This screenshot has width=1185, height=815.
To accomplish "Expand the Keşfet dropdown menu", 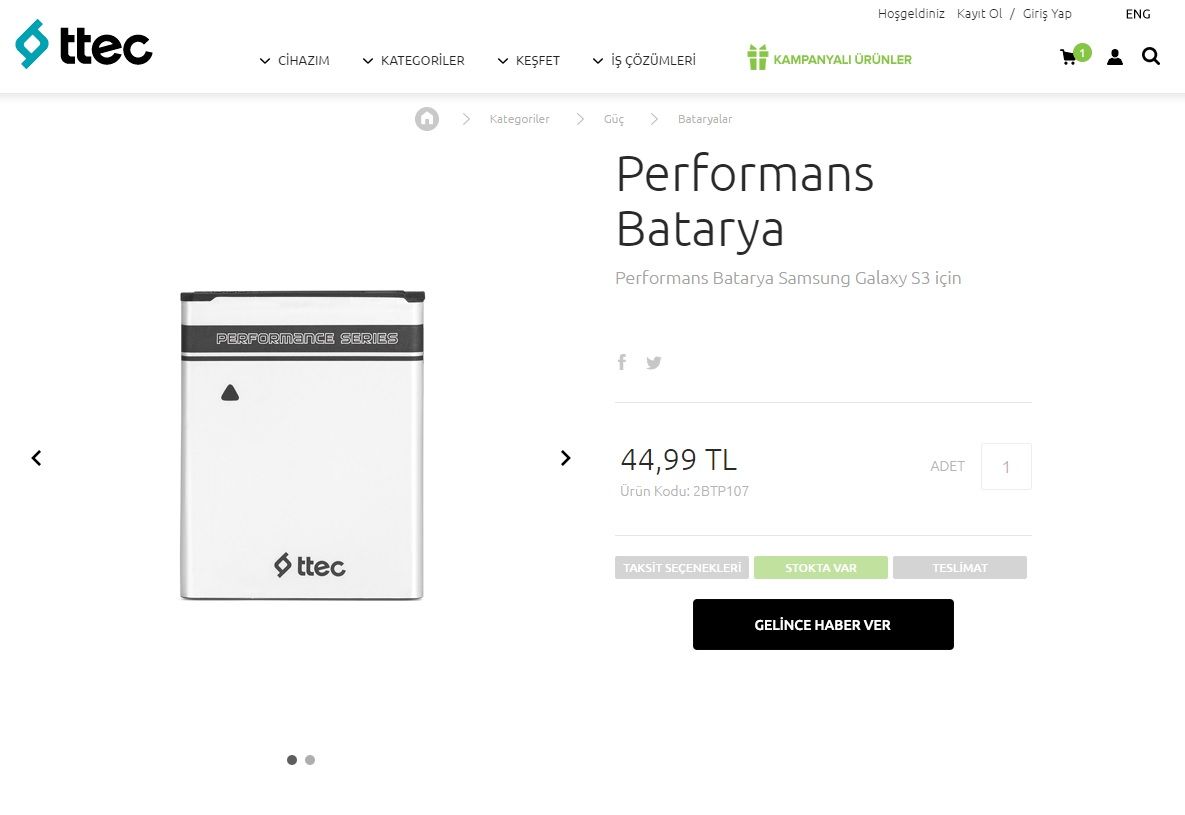I will point(529,61).
